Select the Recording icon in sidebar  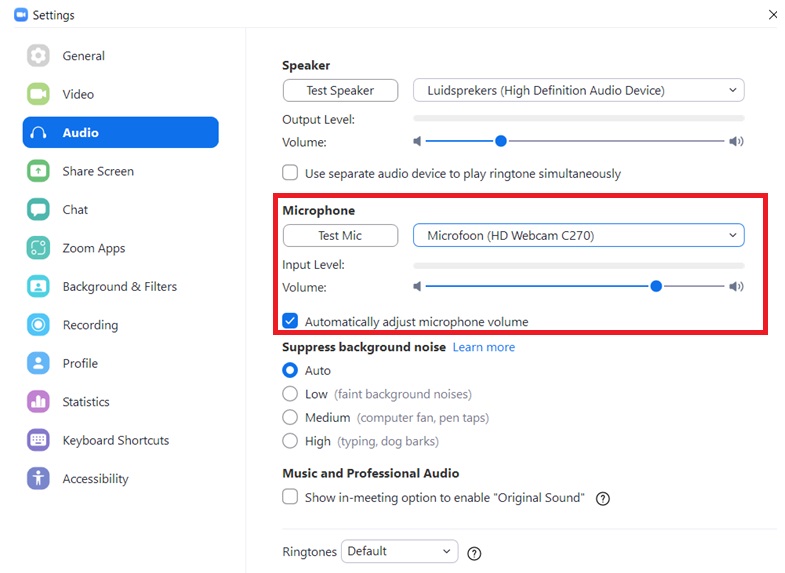click(38, 325)
